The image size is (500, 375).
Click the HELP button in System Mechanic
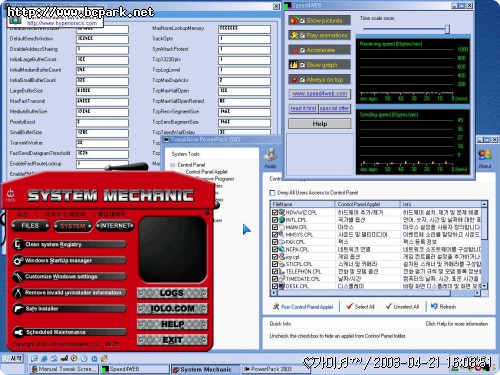click(172, 324)
